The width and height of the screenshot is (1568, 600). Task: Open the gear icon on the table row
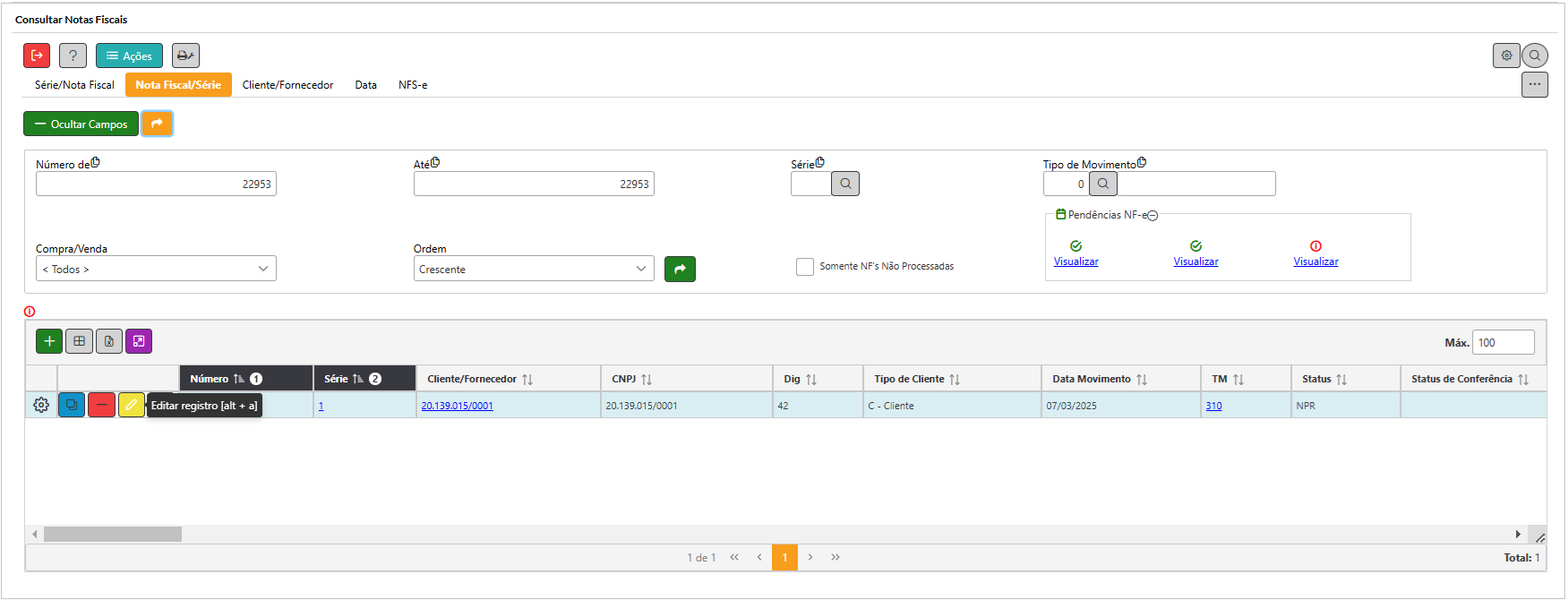[x=41, y=406]
